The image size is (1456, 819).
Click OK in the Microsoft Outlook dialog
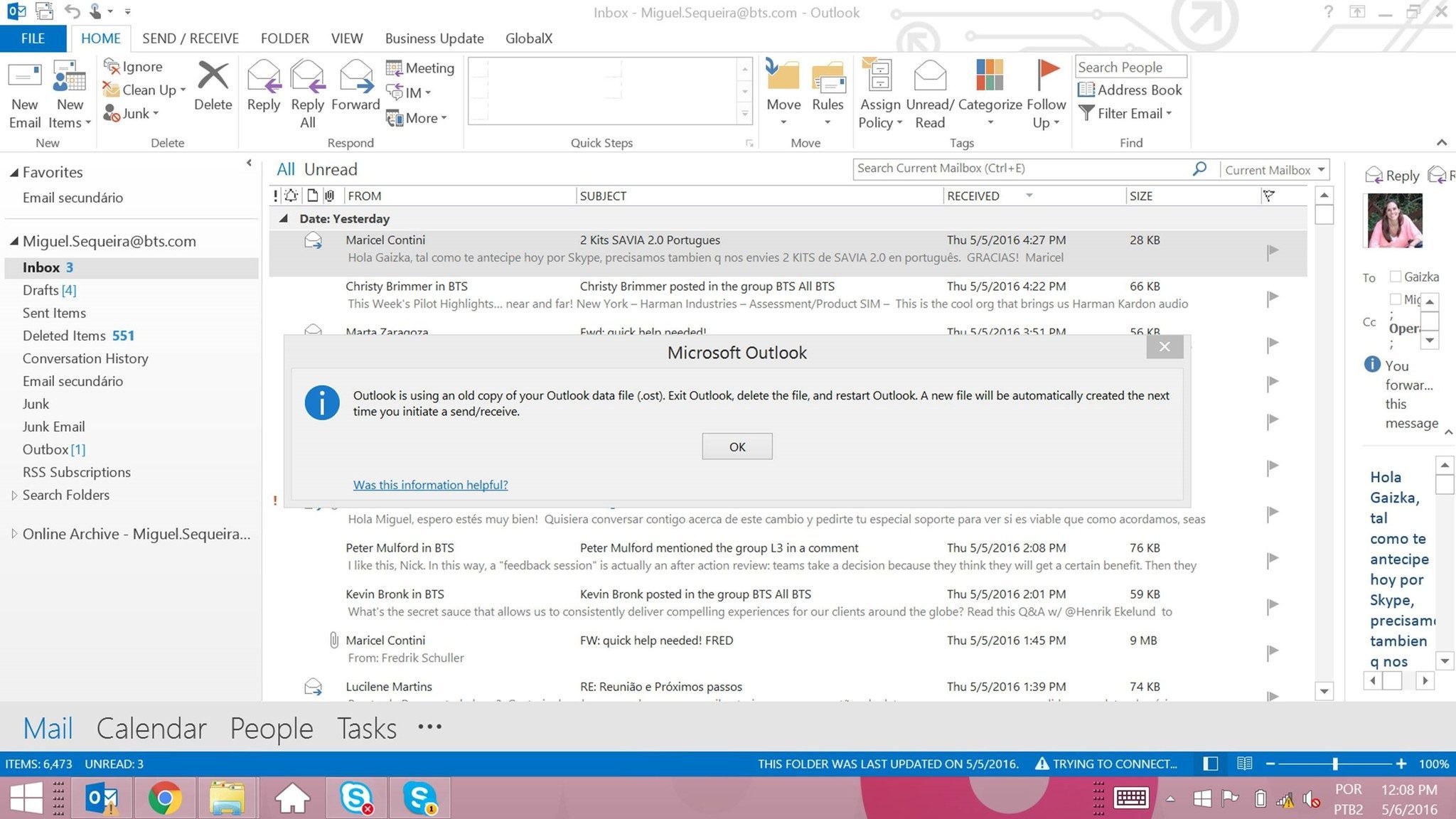point(737,446)
